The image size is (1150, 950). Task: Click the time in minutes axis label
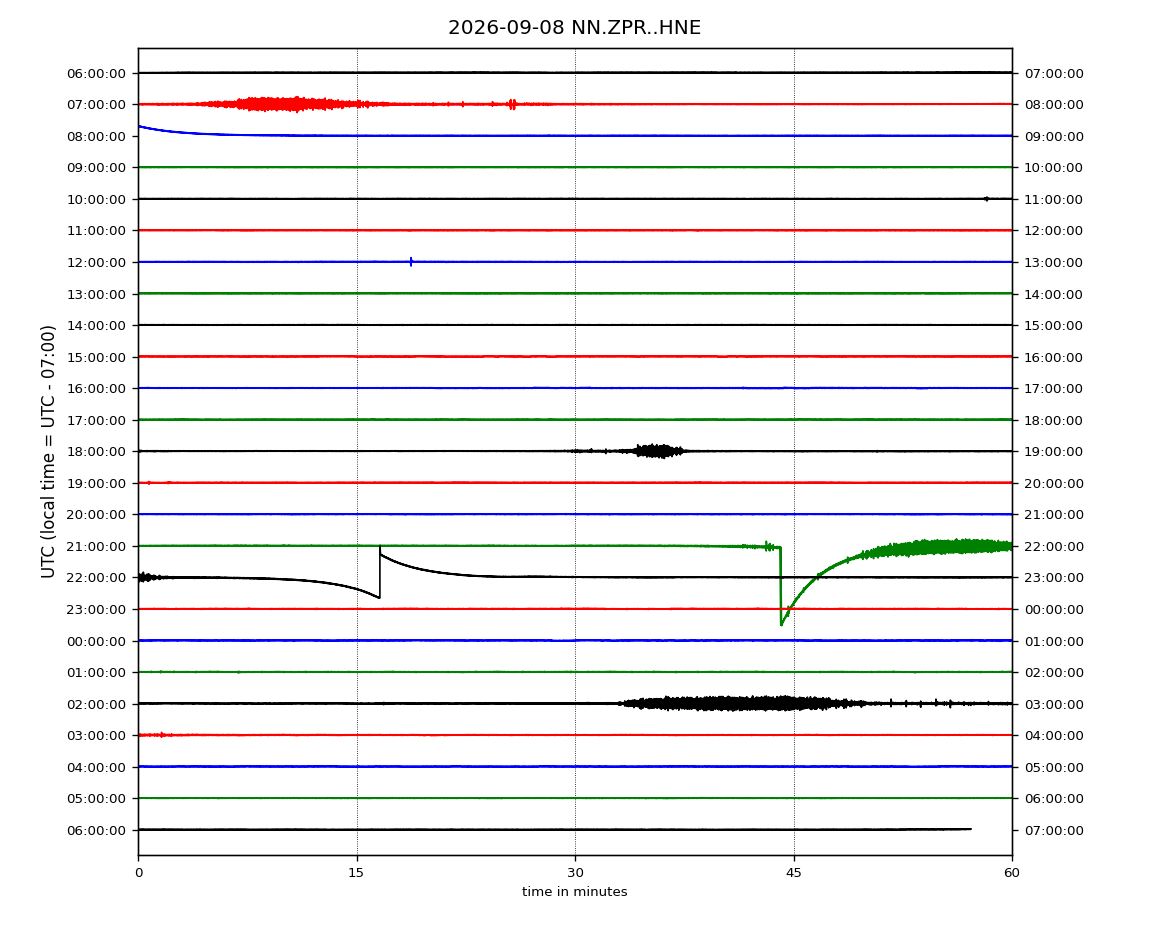pos(574,892)
